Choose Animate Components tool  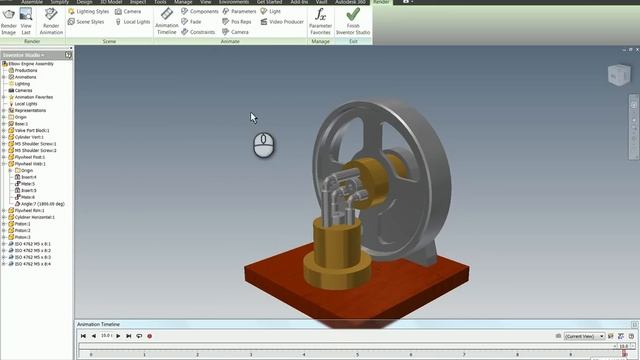200,11
